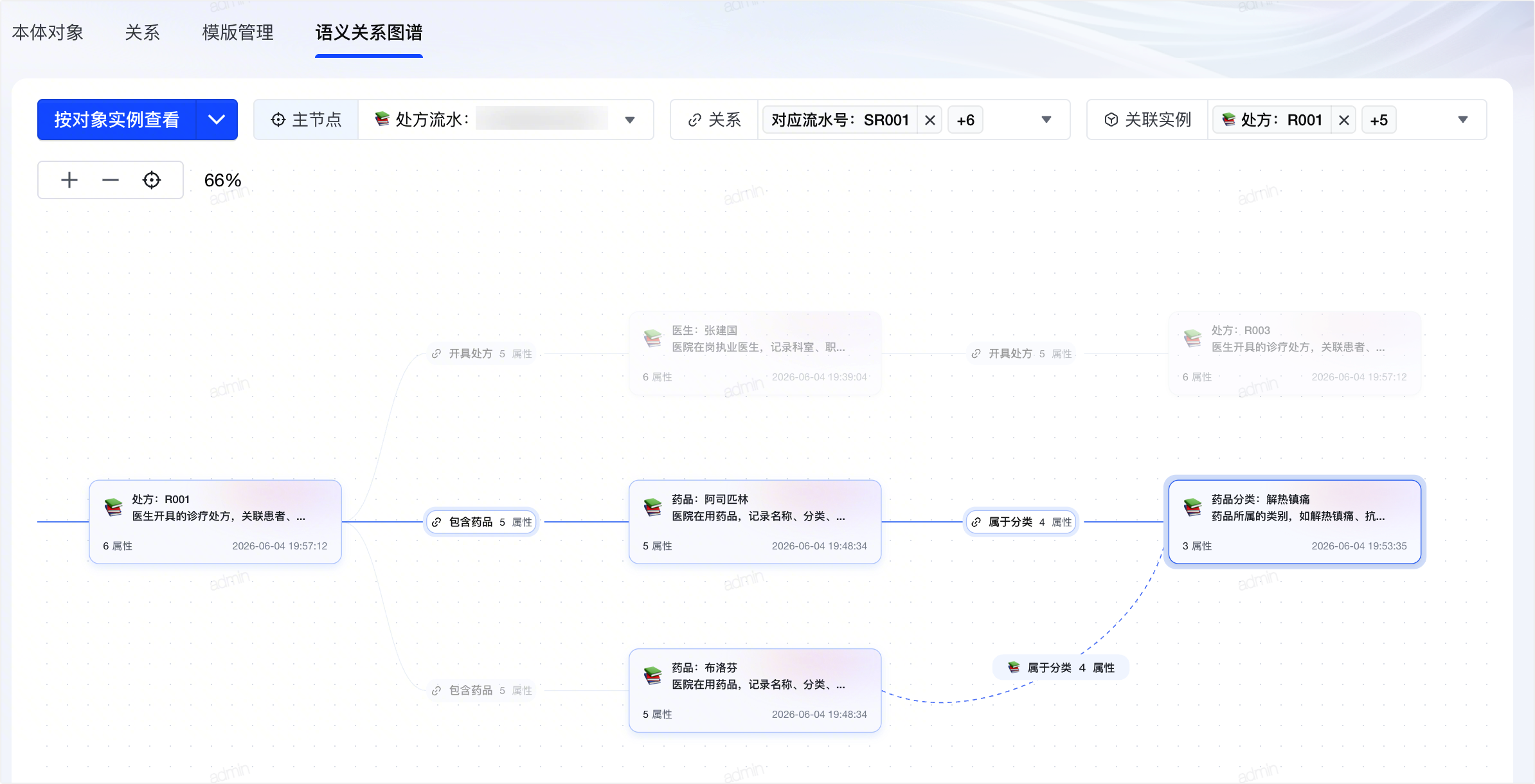This screenshot has width=1535, height=784.
Task: Click book icon on 处方 R001 node
Action: point(113,507)
